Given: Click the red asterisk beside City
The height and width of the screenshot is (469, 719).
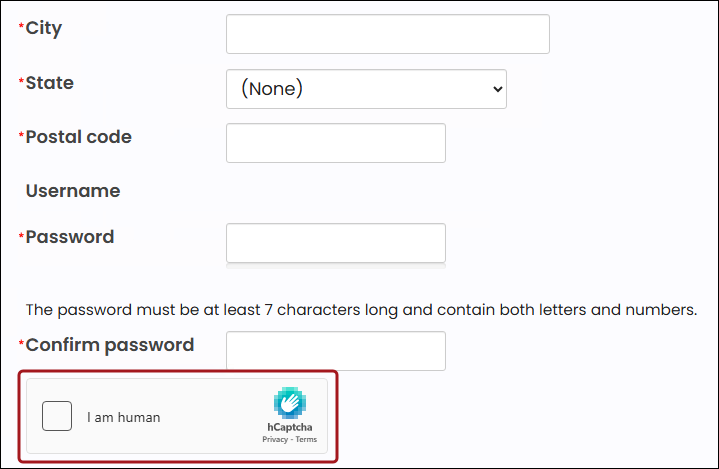Looking at the screenshot, I should [x=21, y=28].
